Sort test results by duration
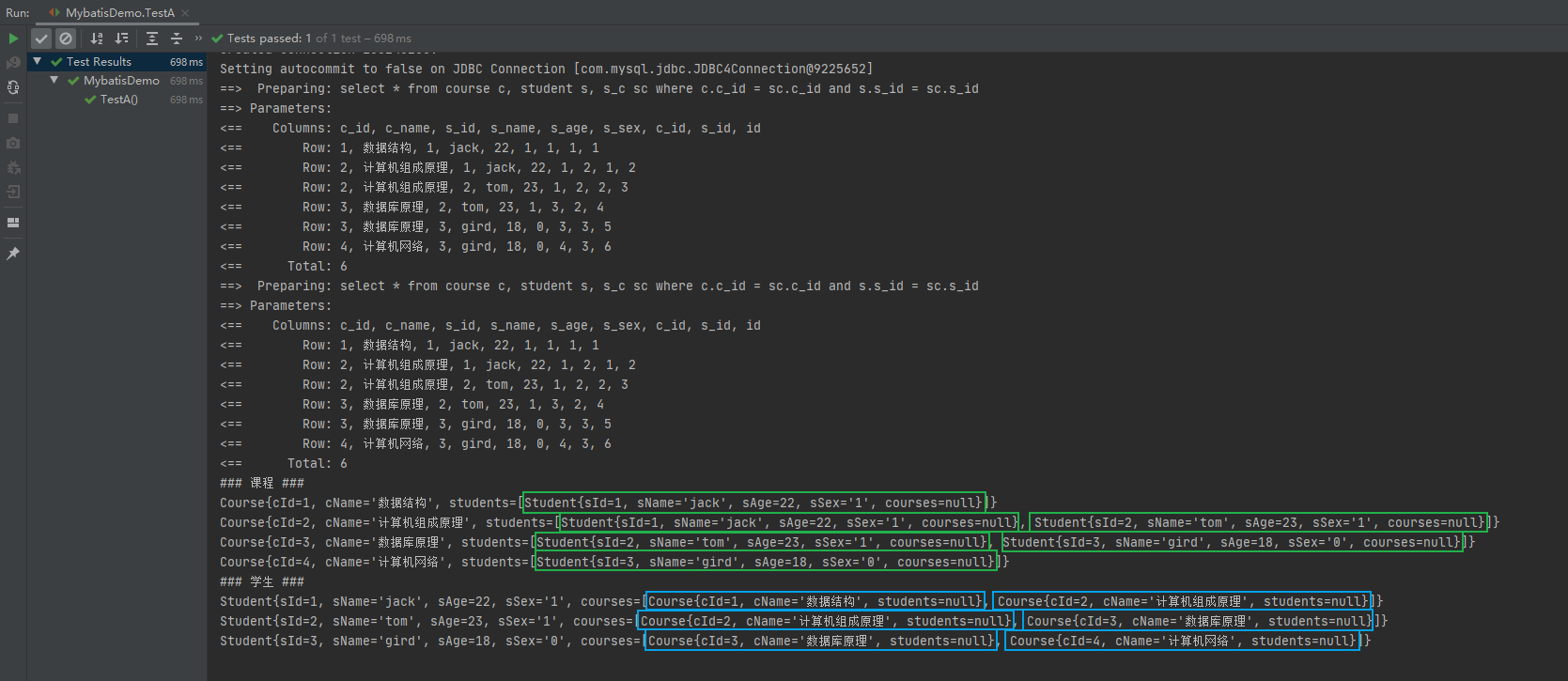The width and height of the screenshot is (1568, 681). (x=121, y=39)
